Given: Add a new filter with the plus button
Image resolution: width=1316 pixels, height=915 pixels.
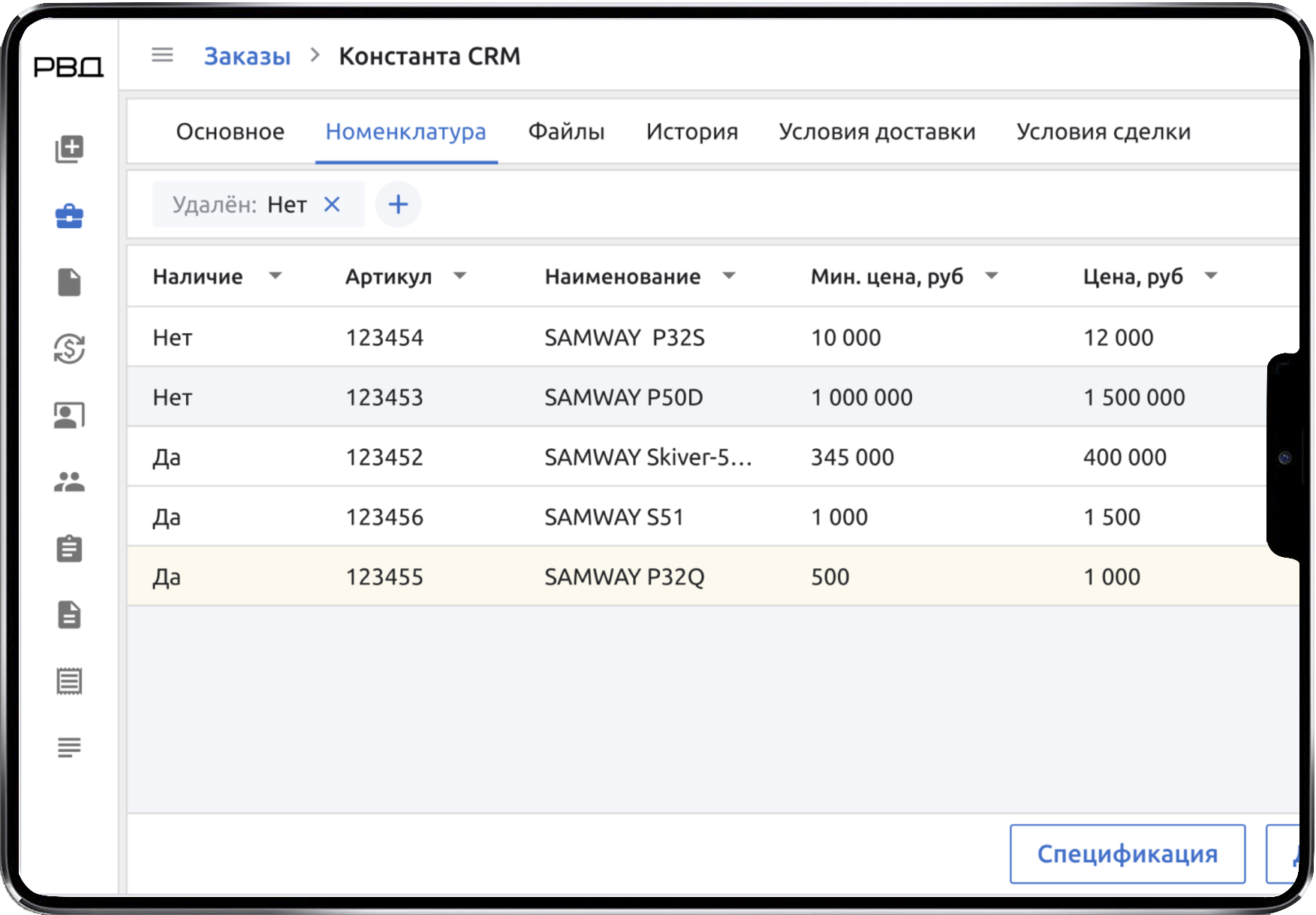Looking at the screenshot, I should point(399,204).
